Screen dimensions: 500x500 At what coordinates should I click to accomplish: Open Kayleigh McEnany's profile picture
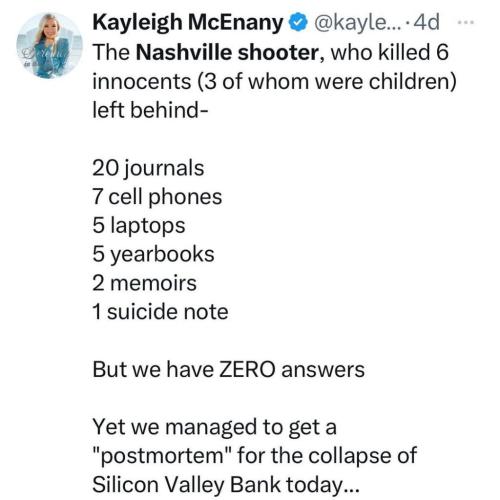[x=49, y=46]
